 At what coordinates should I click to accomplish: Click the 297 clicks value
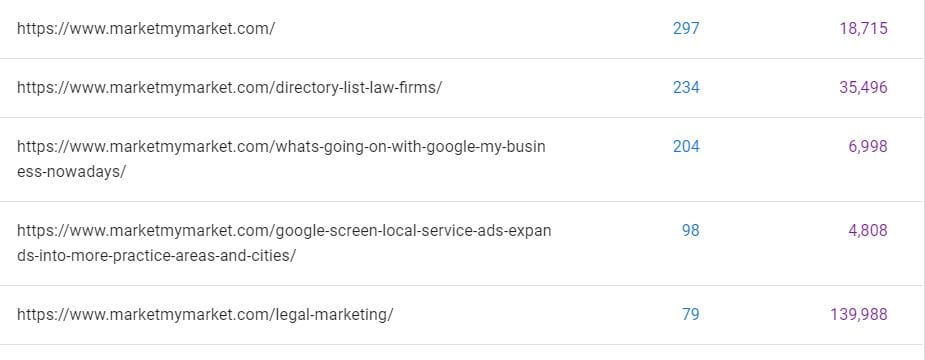(686, 28)
